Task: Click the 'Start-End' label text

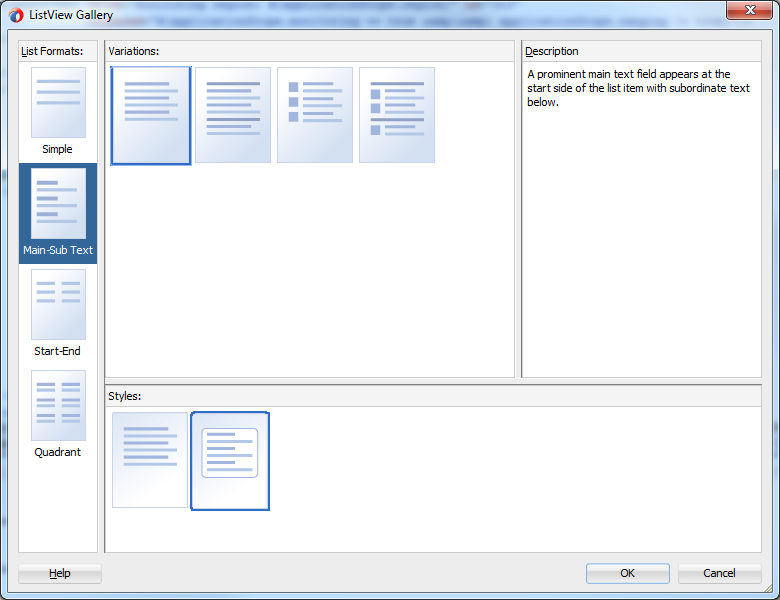Action: pos(57,351)
